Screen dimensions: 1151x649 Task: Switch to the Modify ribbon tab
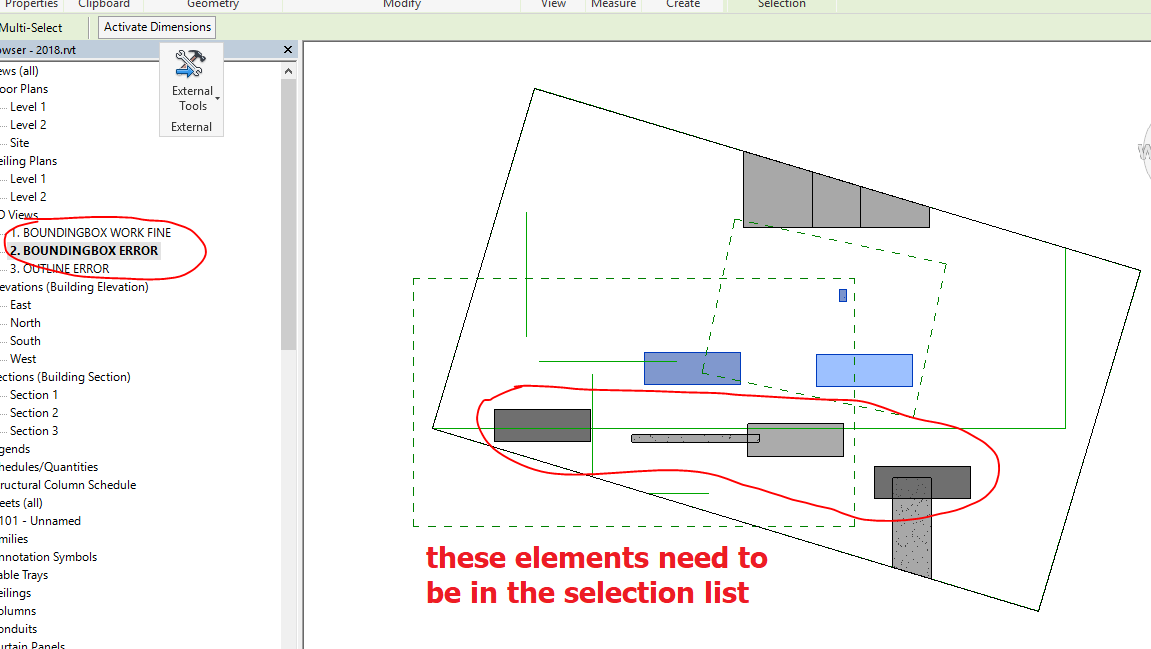[402, 5]
